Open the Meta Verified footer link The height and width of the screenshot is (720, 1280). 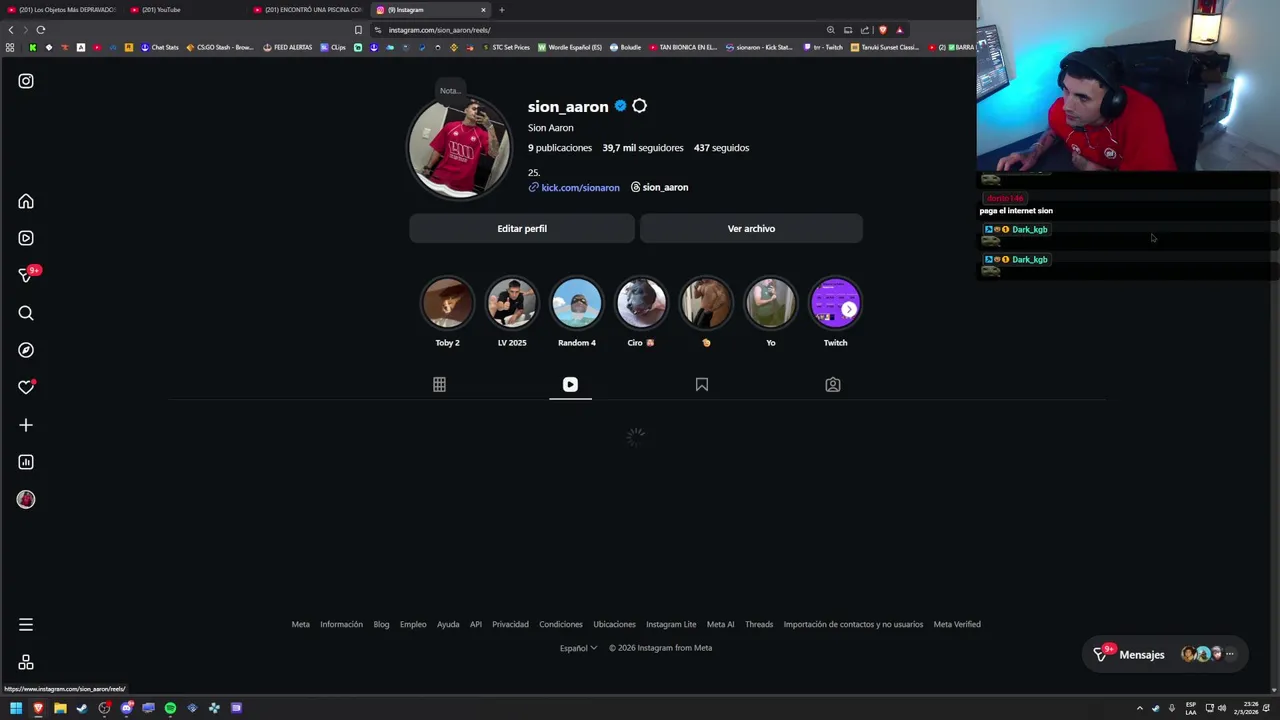coord(957,624)
